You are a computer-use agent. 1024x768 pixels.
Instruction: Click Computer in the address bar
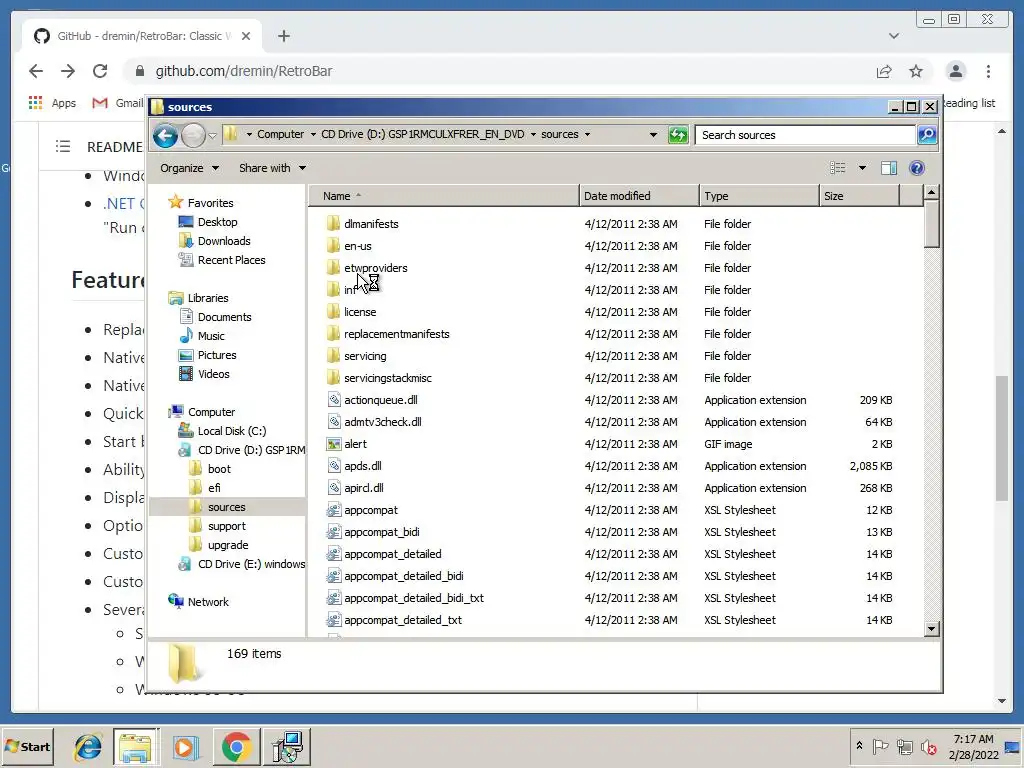[280, 134]
